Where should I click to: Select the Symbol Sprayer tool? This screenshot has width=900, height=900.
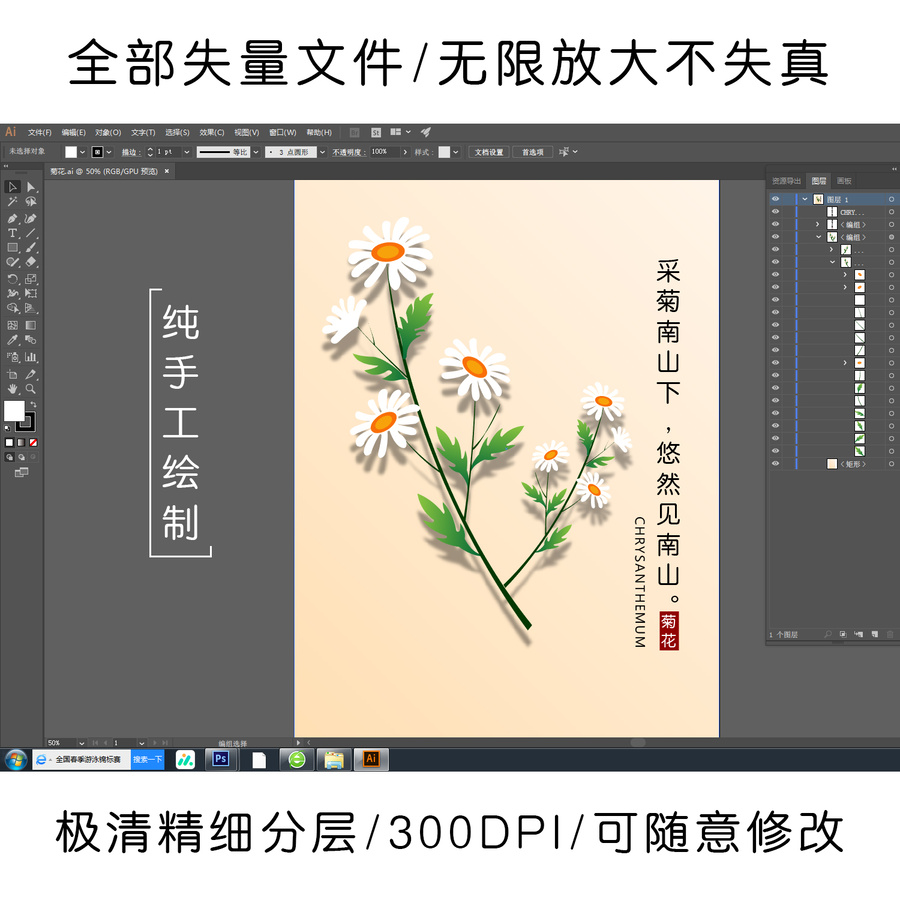click(13, 357)
